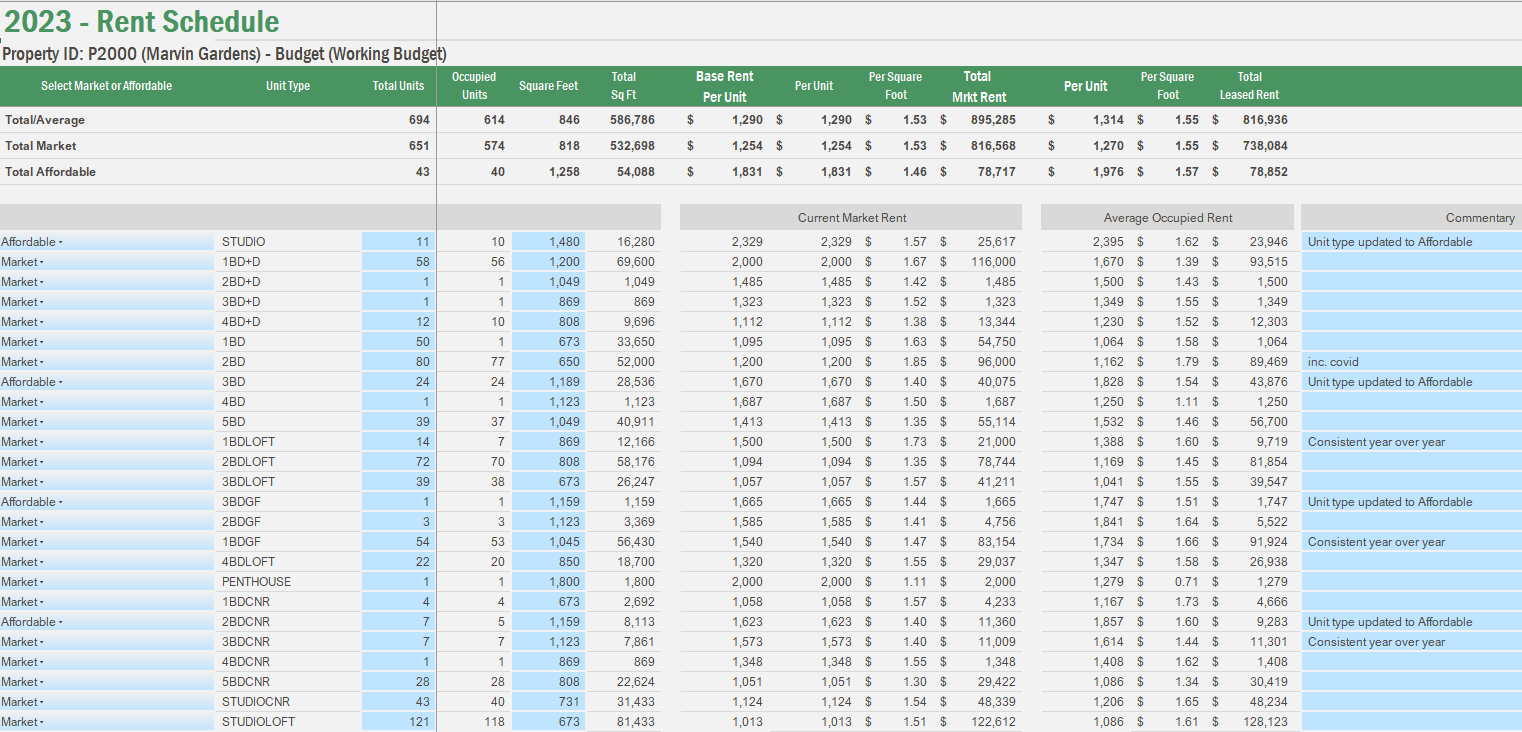1522x732 pixels.
Task: Click the Property ID: P2000 (Marvin Gardens) title
Action: pyautogui.click(x=225, y=54)
